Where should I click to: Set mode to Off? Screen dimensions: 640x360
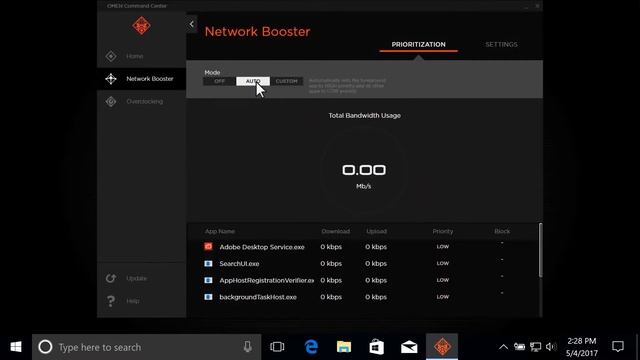tap(220, 81)
